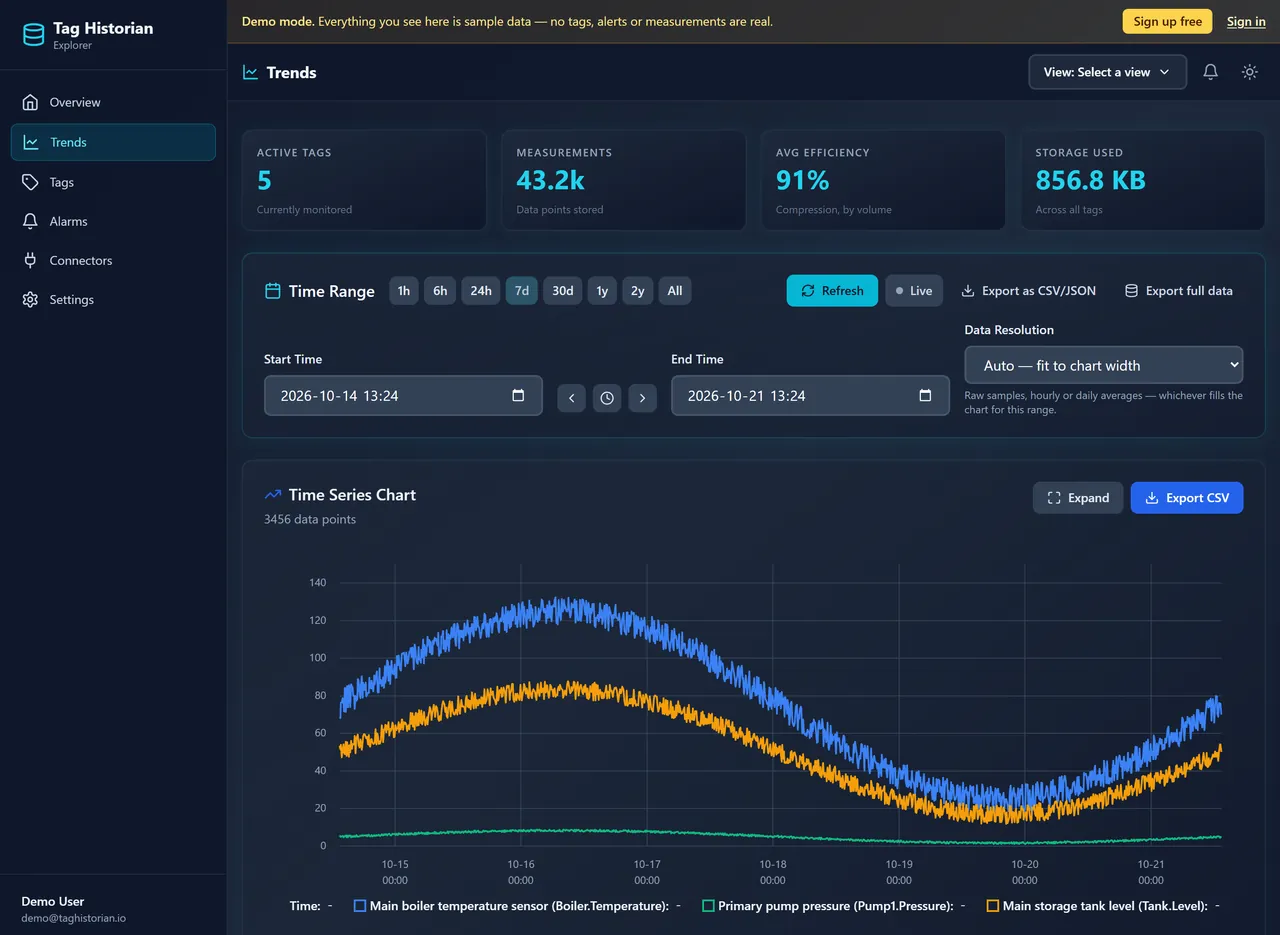Click the Start Time input field

[403, 395]
